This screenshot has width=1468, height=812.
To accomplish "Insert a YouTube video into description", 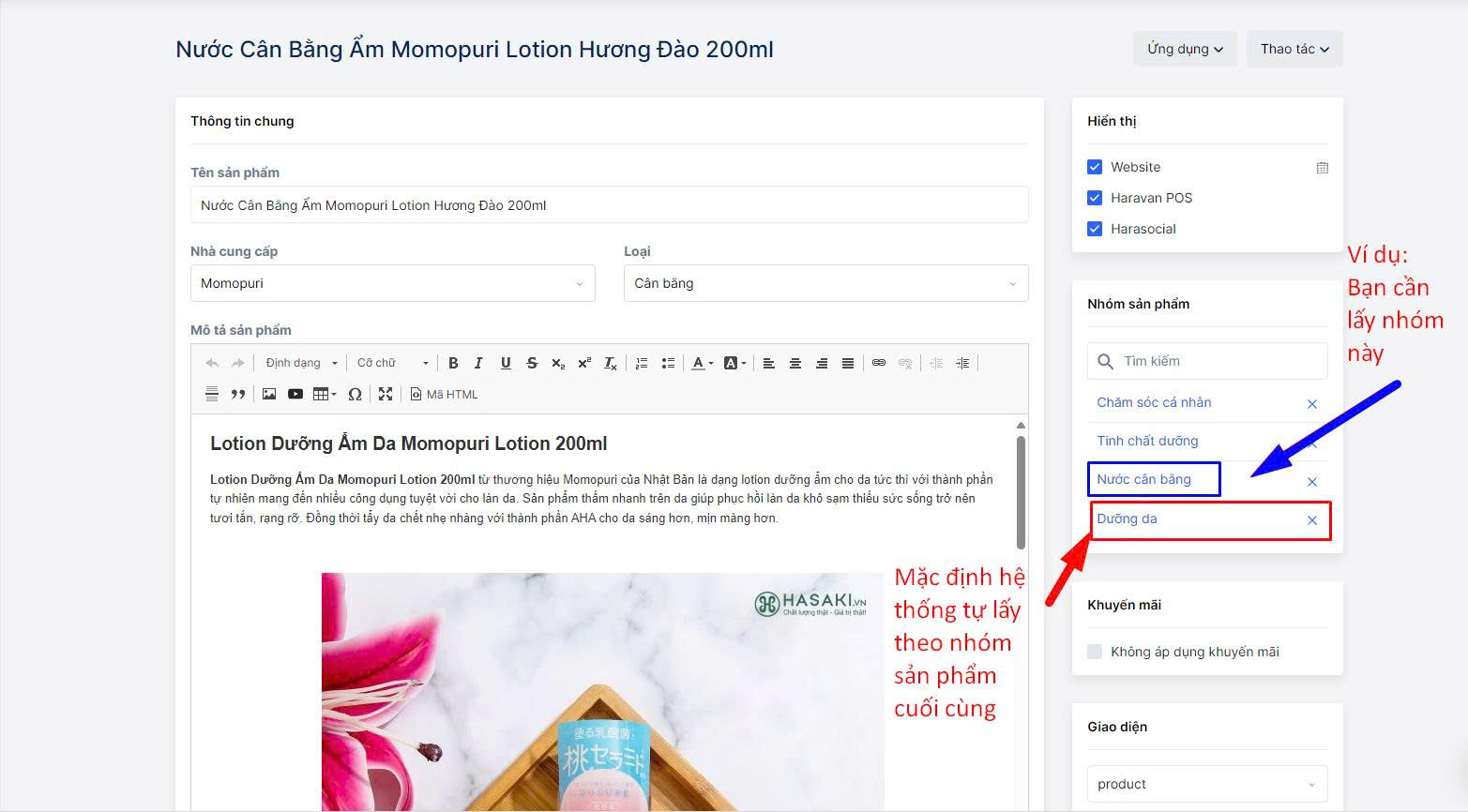I will (295, 395).
